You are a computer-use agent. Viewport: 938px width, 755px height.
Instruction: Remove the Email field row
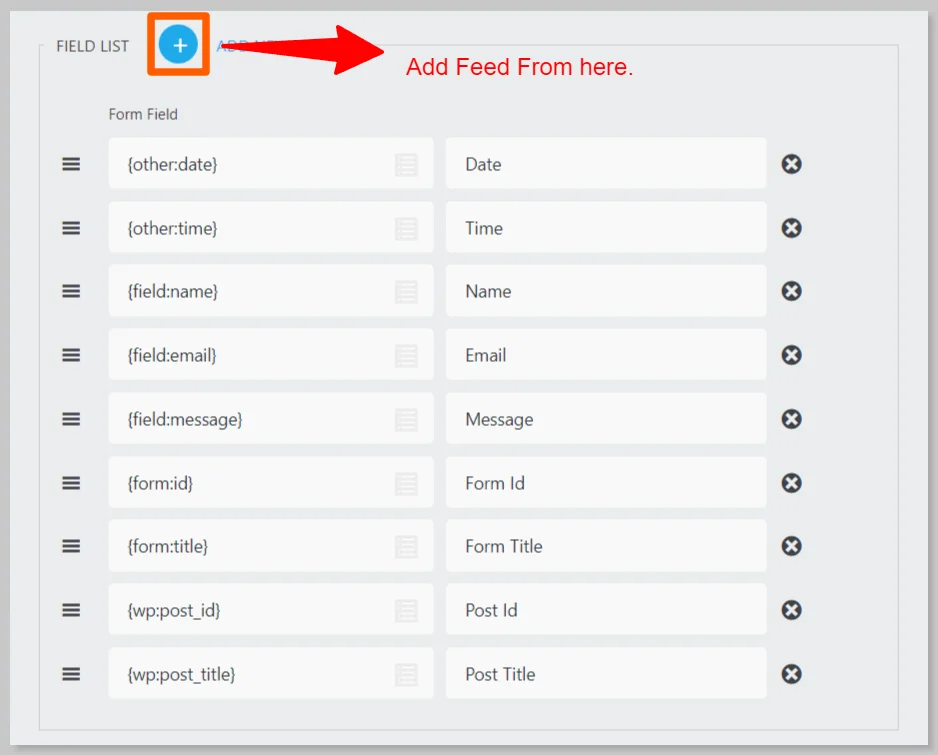pos(791,355)
